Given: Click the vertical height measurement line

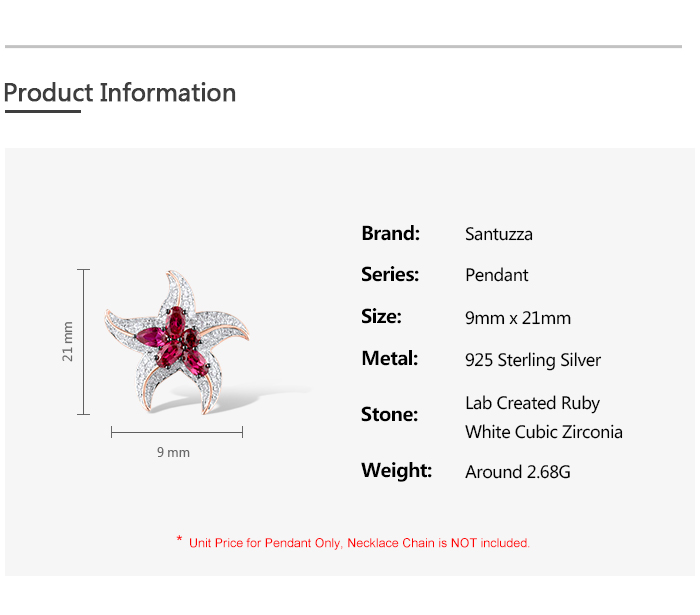Looking at the screenshot, I should pos(84,341).
